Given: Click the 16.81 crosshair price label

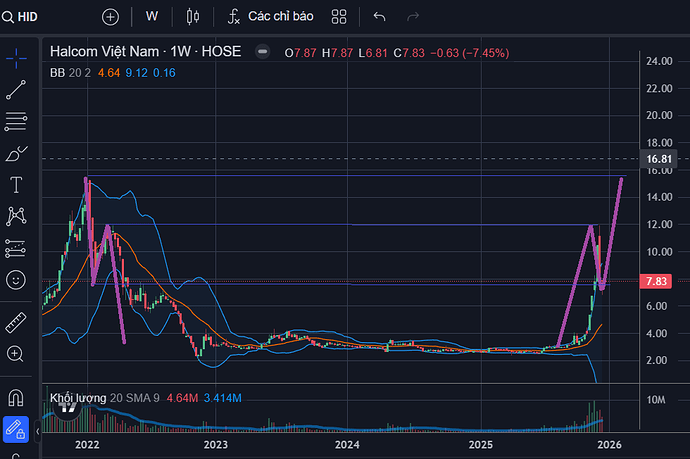Looking at the screenshot, I should (658, 159).
